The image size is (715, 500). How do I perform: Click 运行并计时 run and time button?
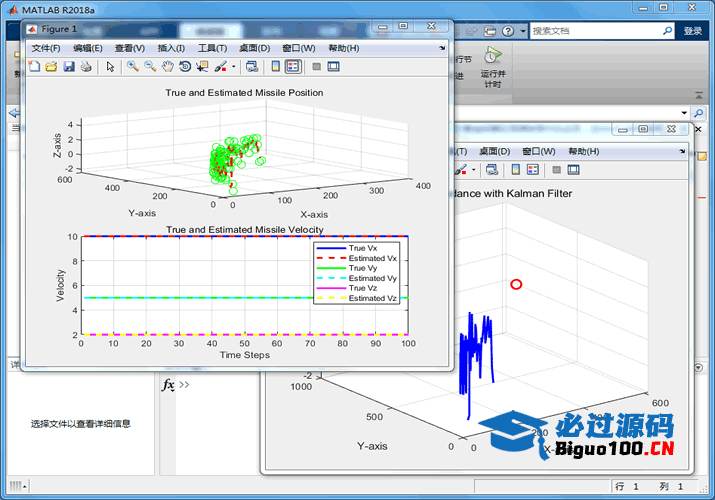click(492, 67)
